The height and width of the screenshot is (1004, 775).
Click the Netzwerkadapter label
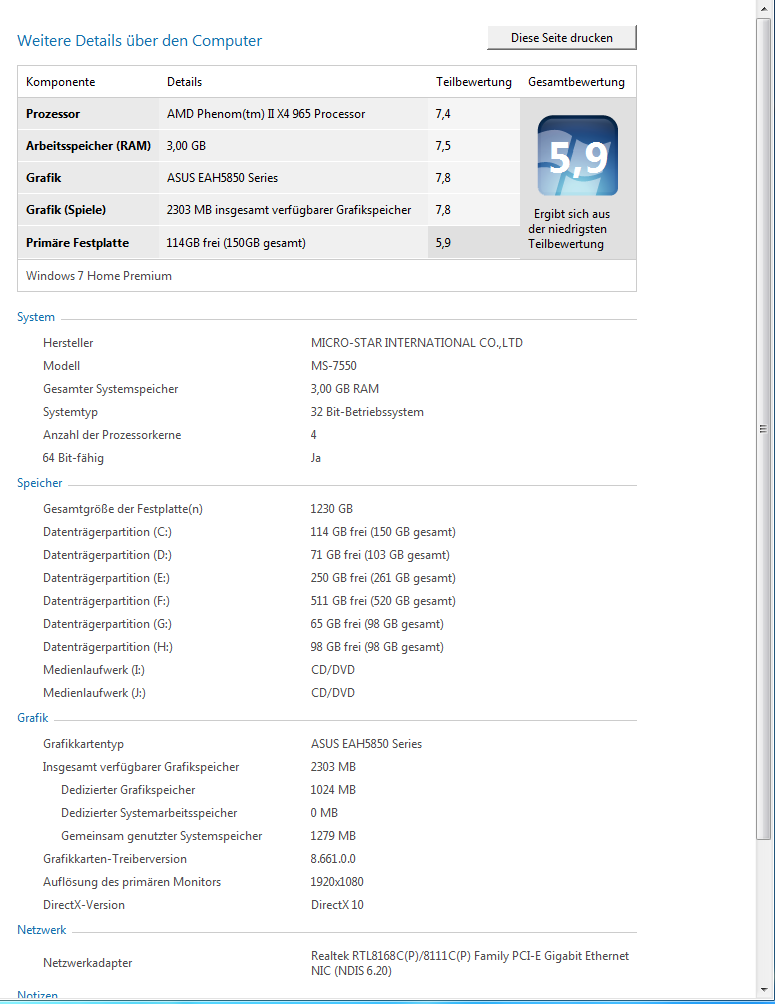click(x=88, y=963)
